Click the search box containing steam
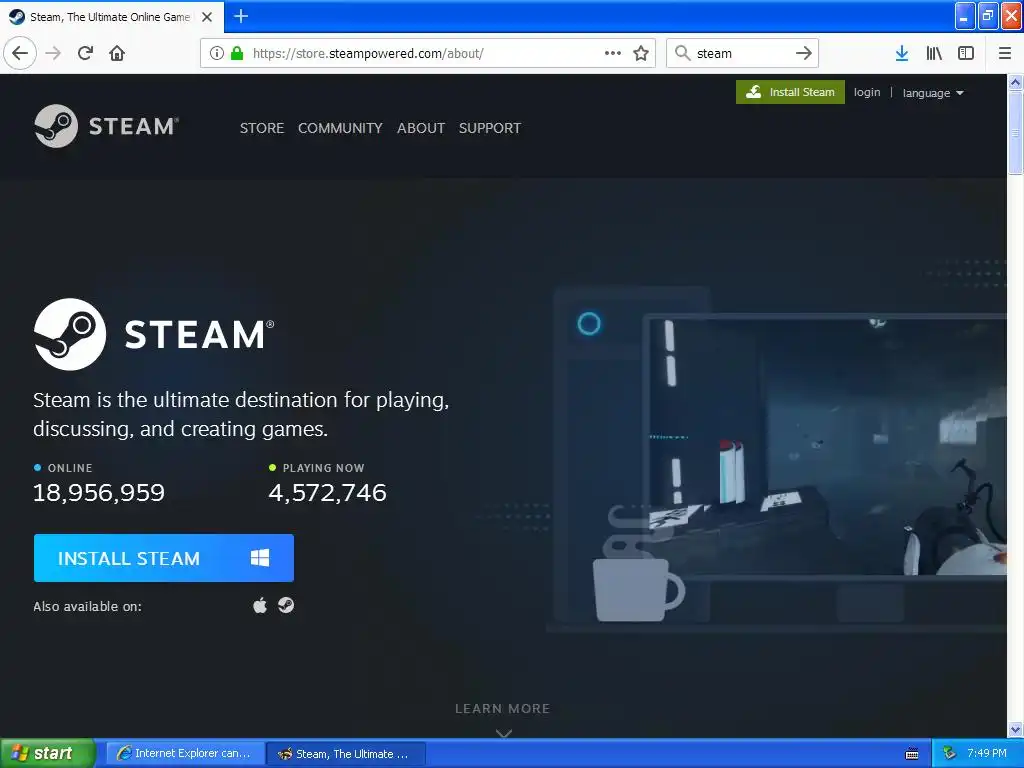This screenshot has height=768, width=1024. pyautogui.click(x=743, y=53)
